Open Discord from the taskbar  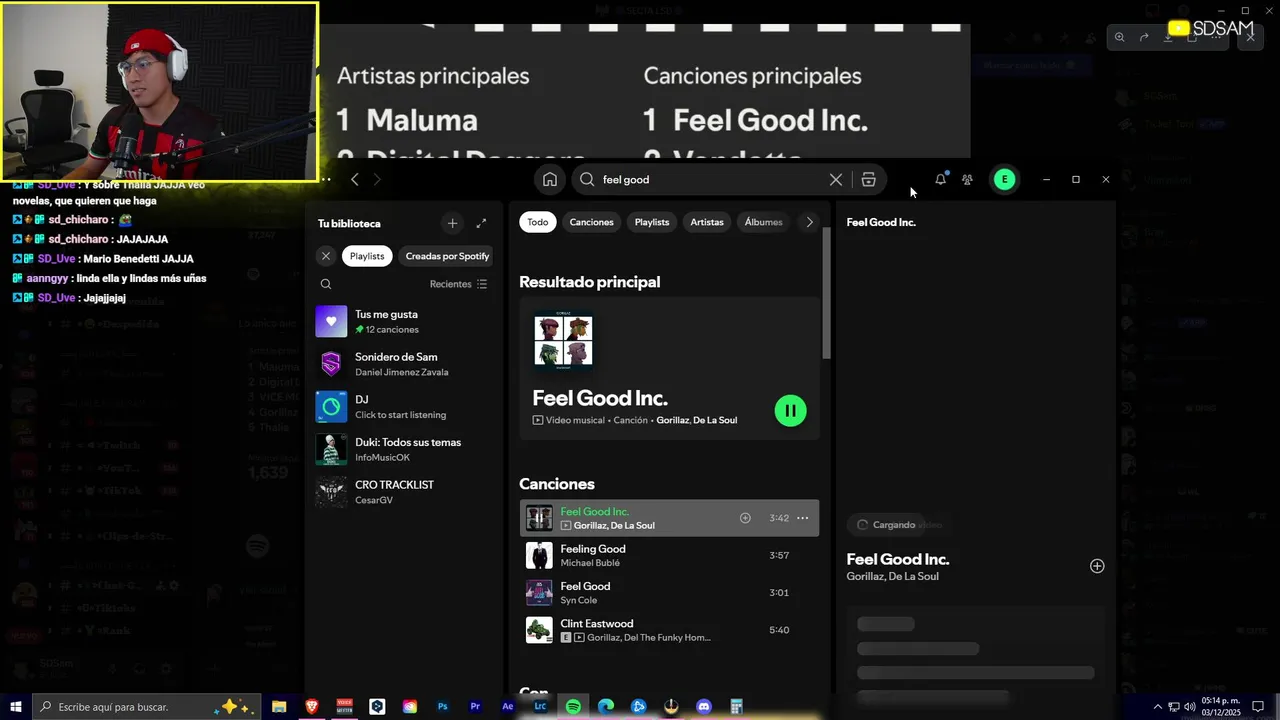703,707
